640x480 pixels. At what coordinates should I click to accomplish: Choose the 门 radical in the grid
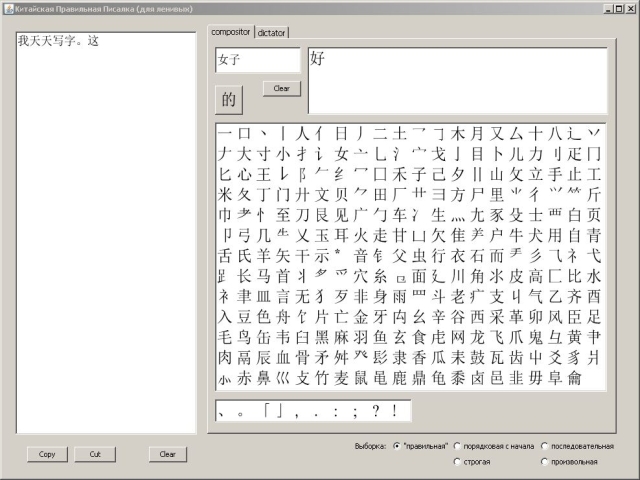click(283, 195)
